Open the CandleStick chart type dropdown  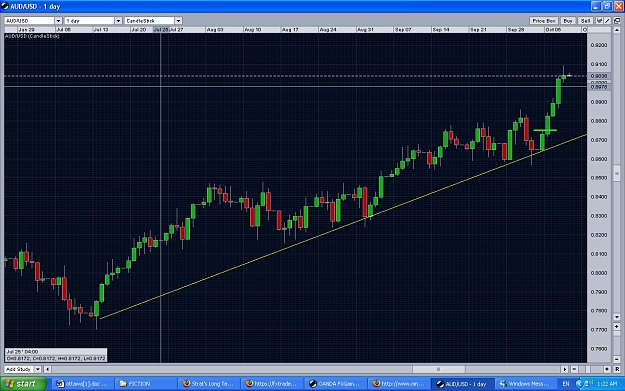[153, 21]
